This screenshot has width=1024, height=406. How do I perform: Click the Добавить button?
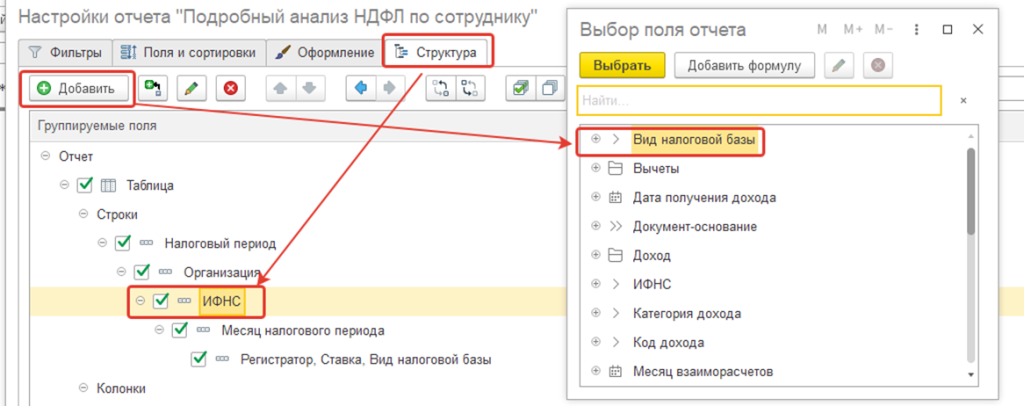click(x=77, y=89)
